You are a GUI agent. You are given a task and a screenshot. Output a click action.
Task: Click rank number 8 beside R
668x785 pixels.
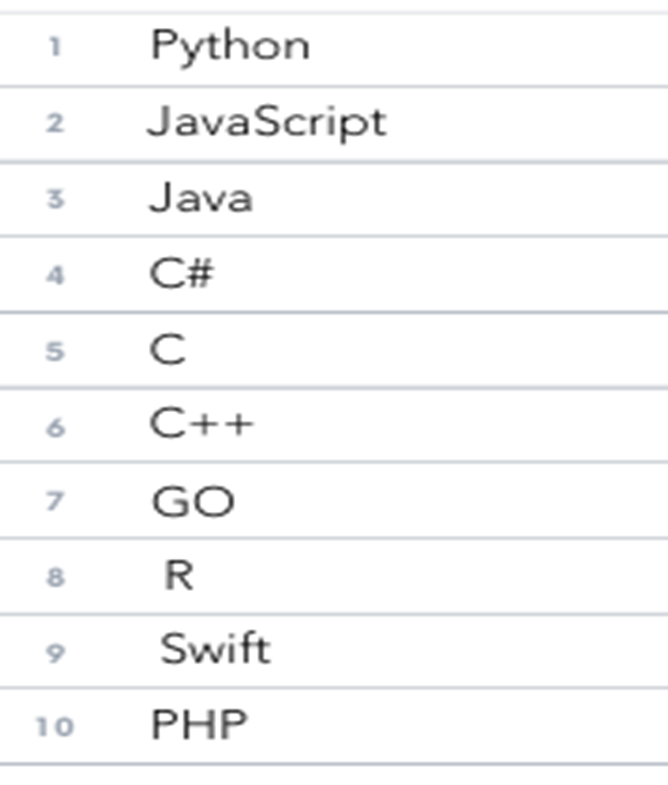[x=55, y=577]
